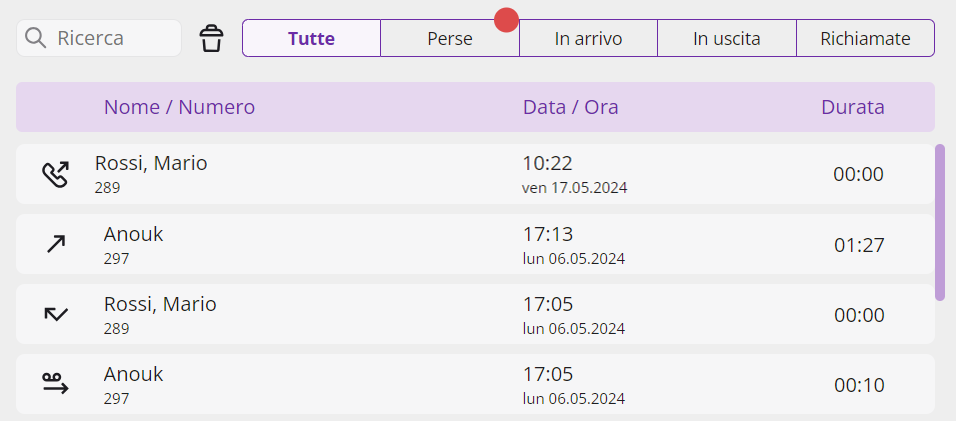Click the Durata column header

[853, 107]
